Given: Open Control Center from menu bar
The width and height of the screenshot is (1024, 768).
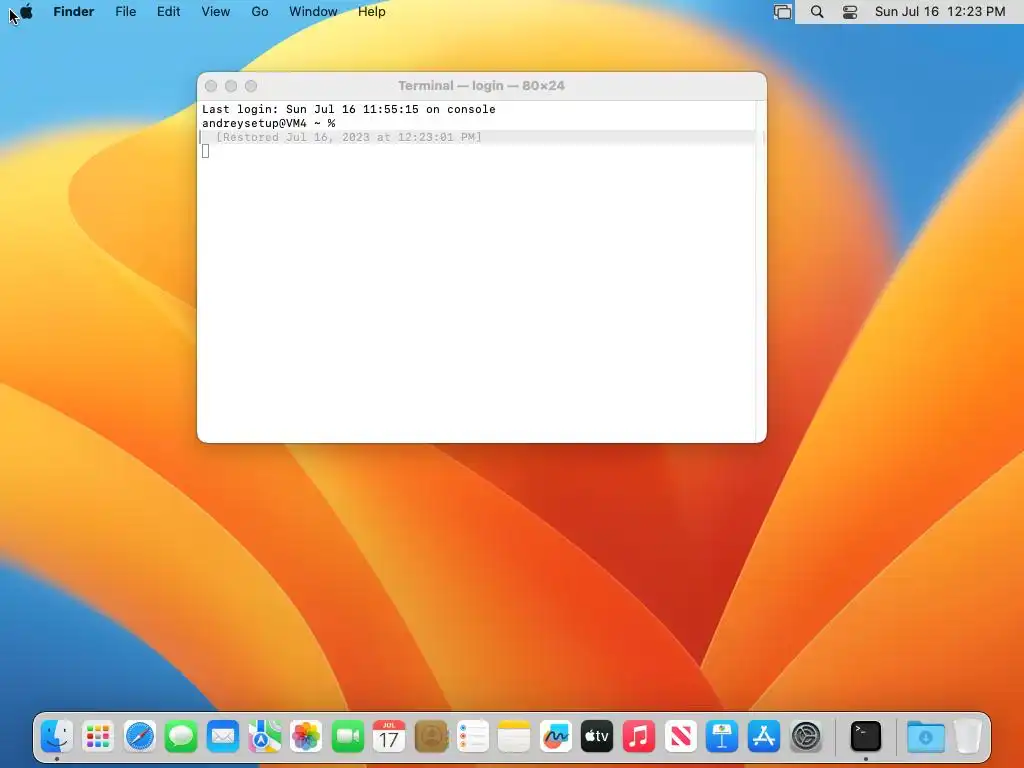Looking at the screenshot, I should [850, 12].
